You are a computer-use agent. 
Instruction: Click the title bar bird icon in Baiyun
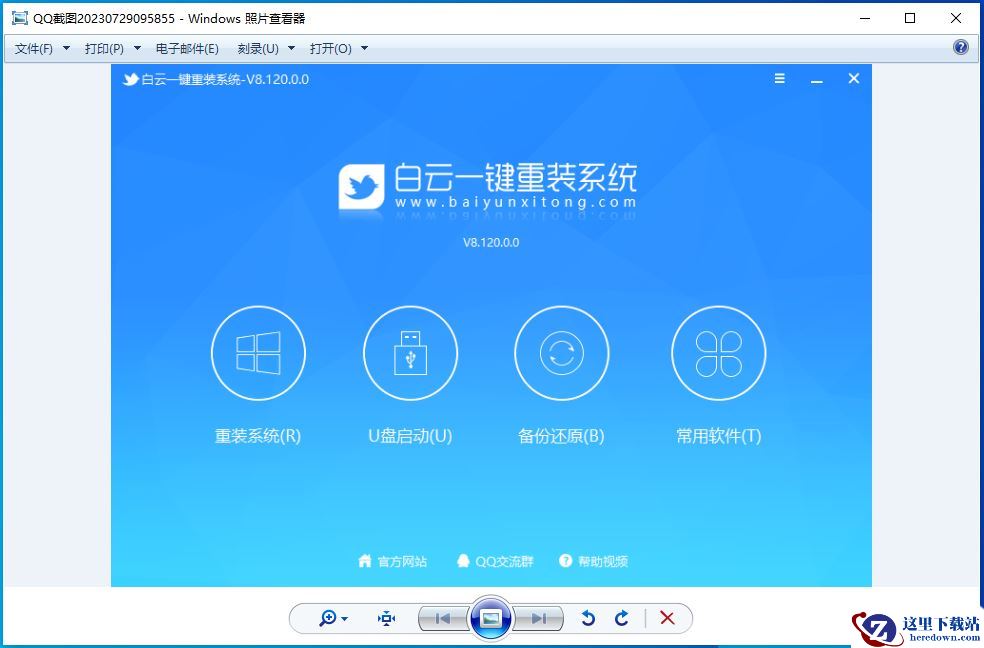click(130, 79)
